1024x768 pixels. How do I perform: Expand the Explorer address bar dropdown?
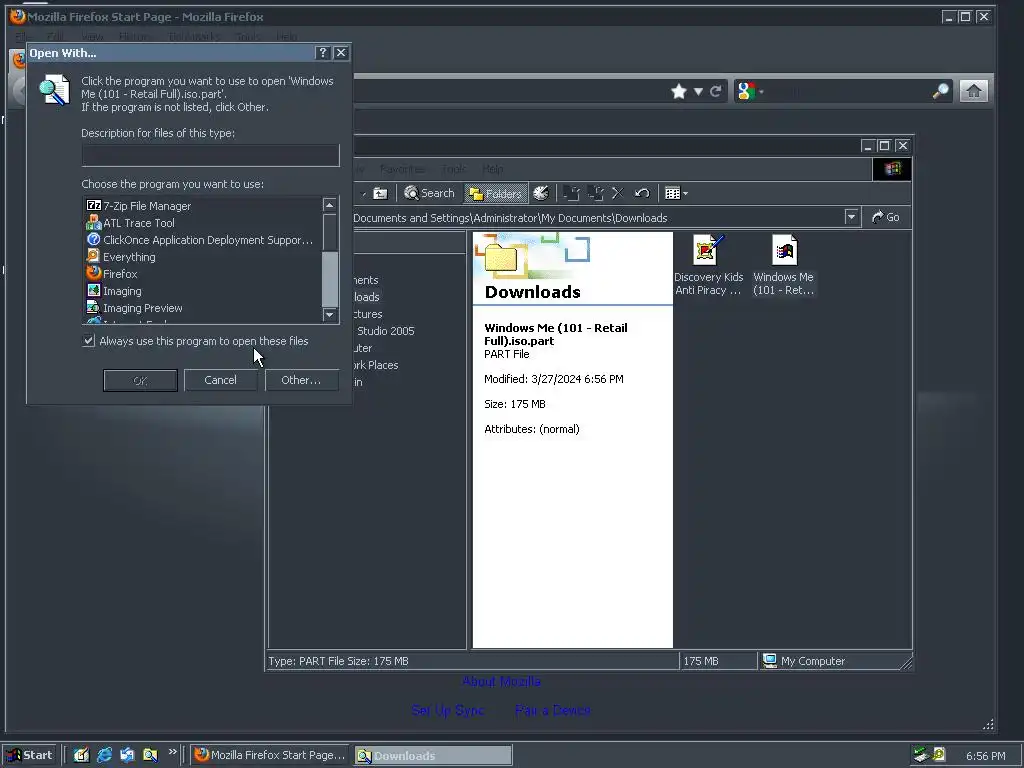(851, 217)
